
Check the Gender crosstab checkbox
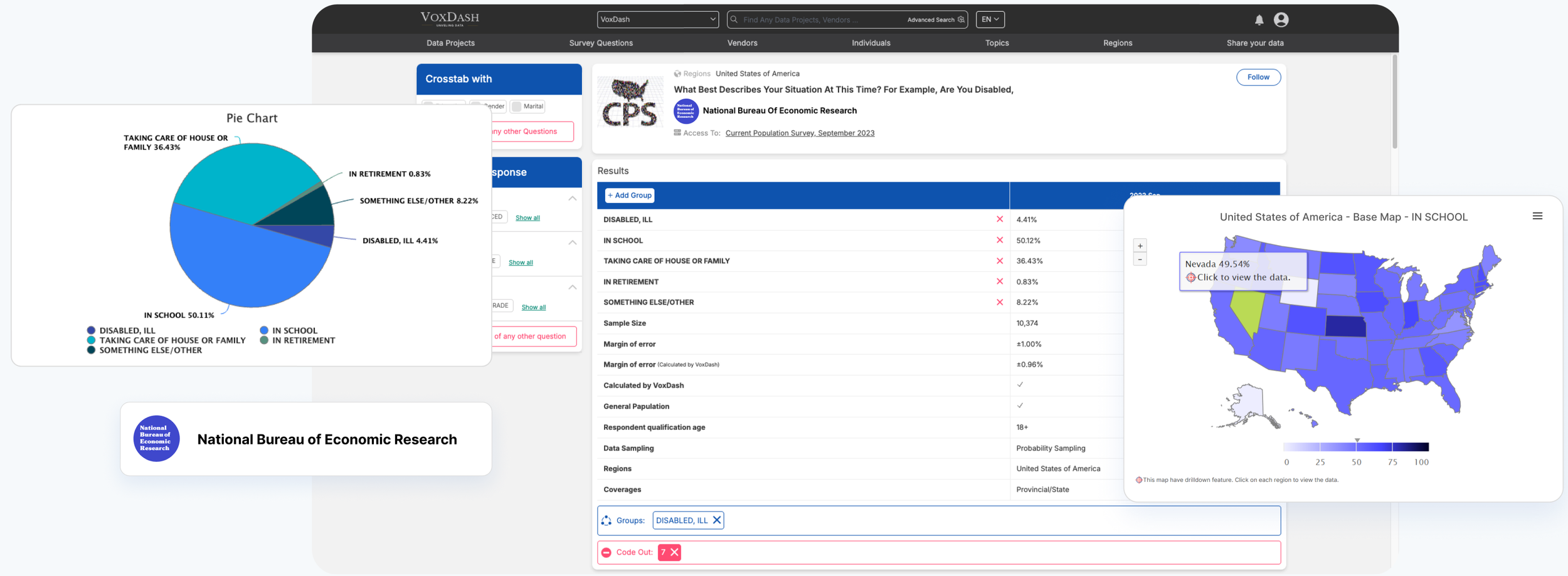pos(475,105)
